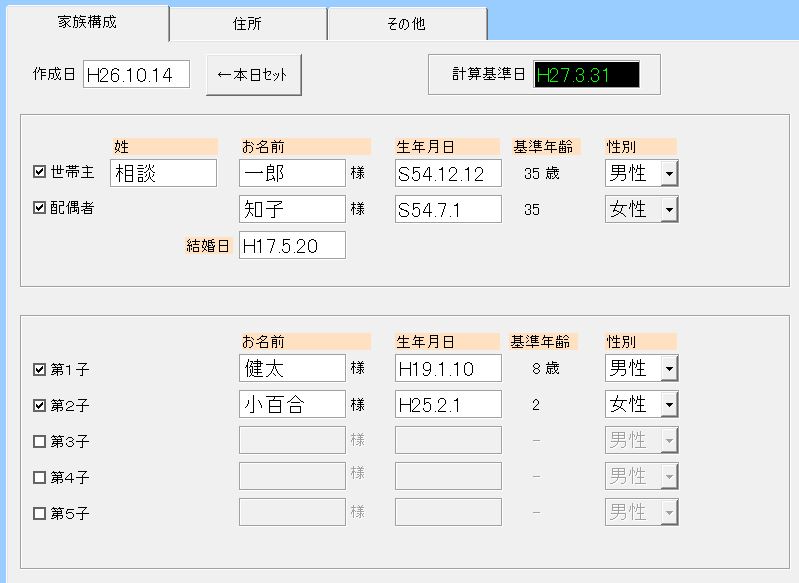
Task: Click the green 計算基準日 date field
Action: (x=586, y=75)
